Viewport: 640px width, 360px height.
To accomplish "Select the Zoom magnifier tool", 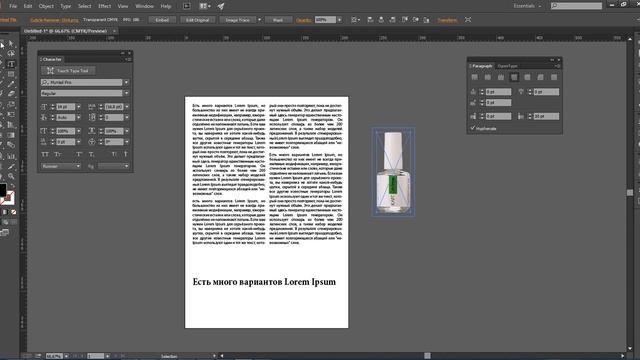I will [11, 176].
